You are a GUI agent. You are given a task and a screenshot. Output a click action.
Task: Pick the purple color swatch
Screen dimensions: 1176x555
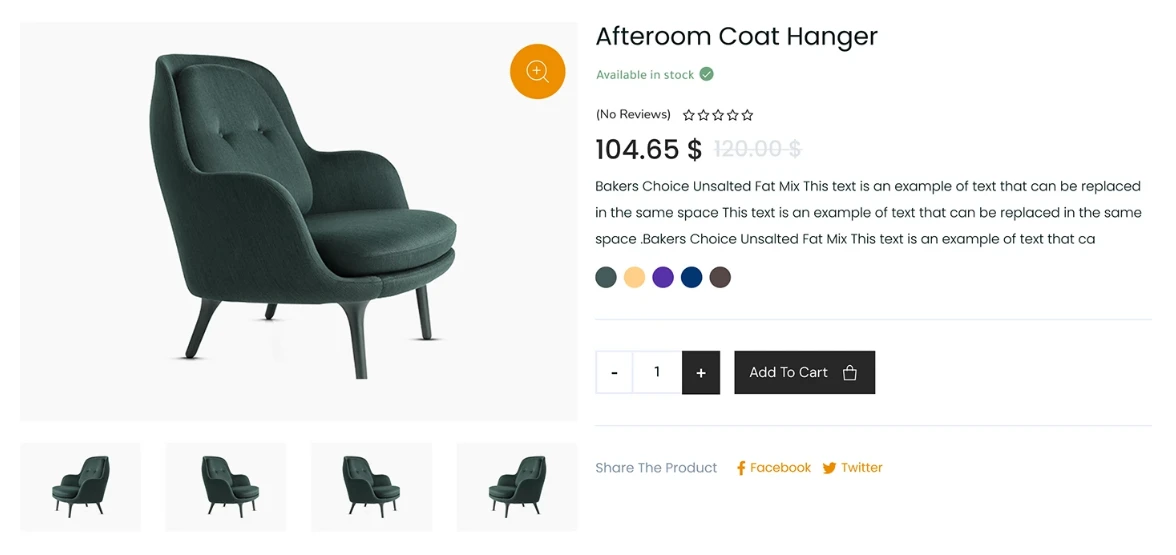tap(663, 277)
